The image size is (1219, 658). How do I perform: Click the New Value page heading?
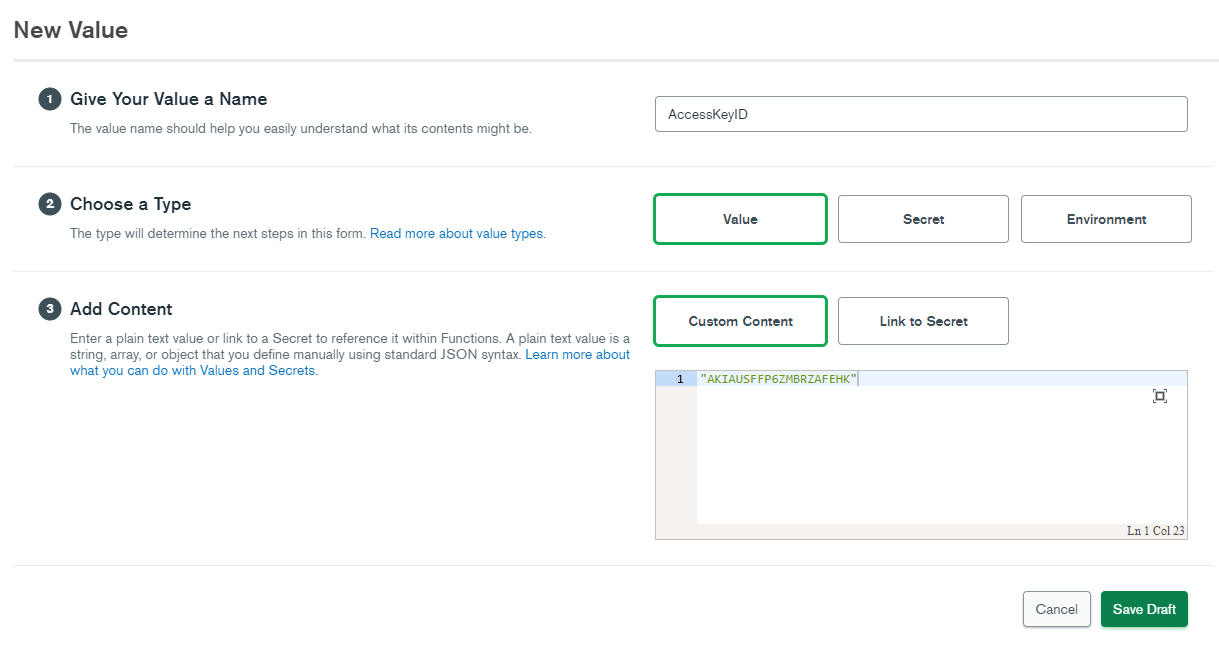point(70,30)
